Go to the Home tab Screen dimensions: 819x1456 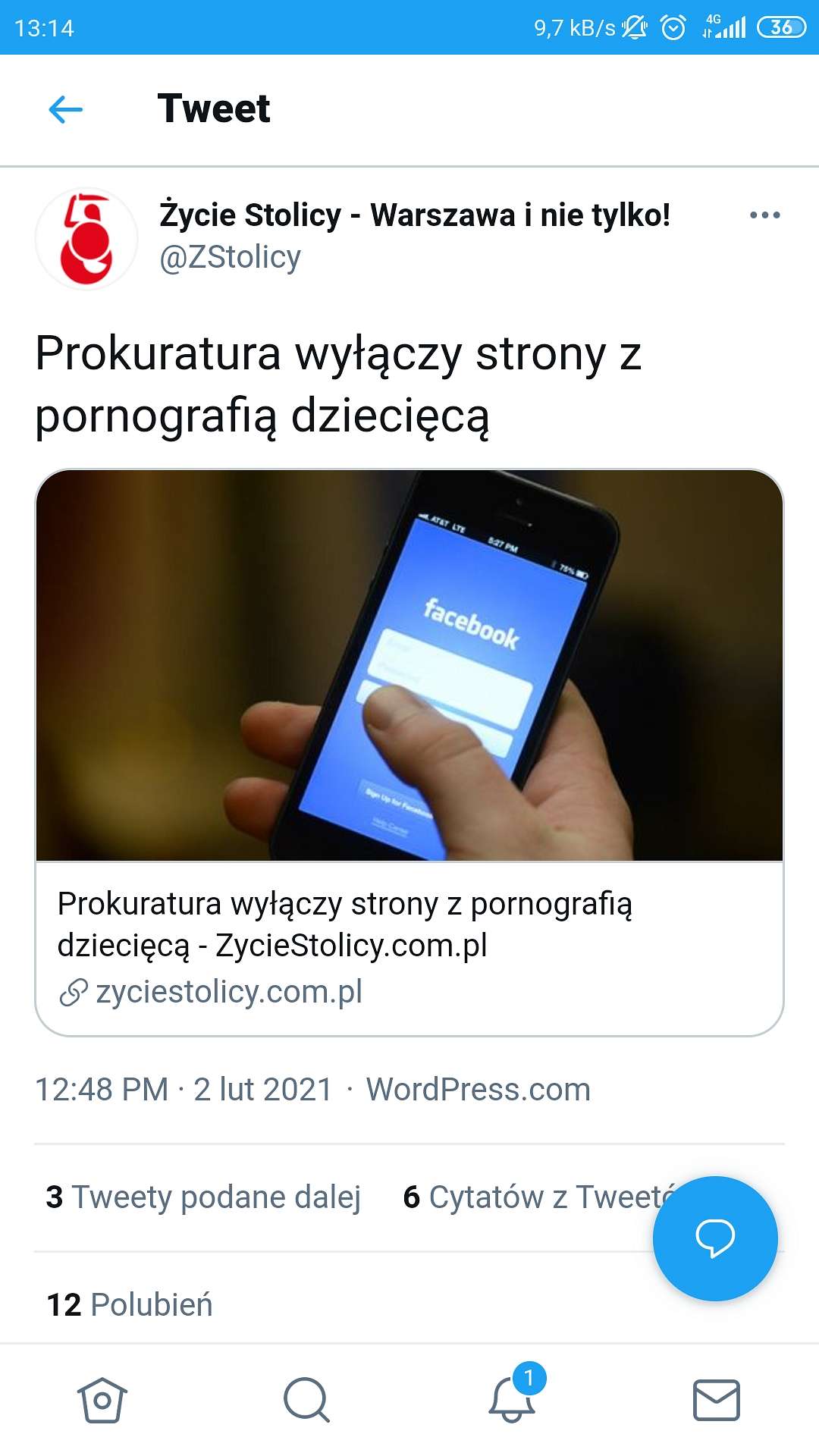coord(102,1400)
